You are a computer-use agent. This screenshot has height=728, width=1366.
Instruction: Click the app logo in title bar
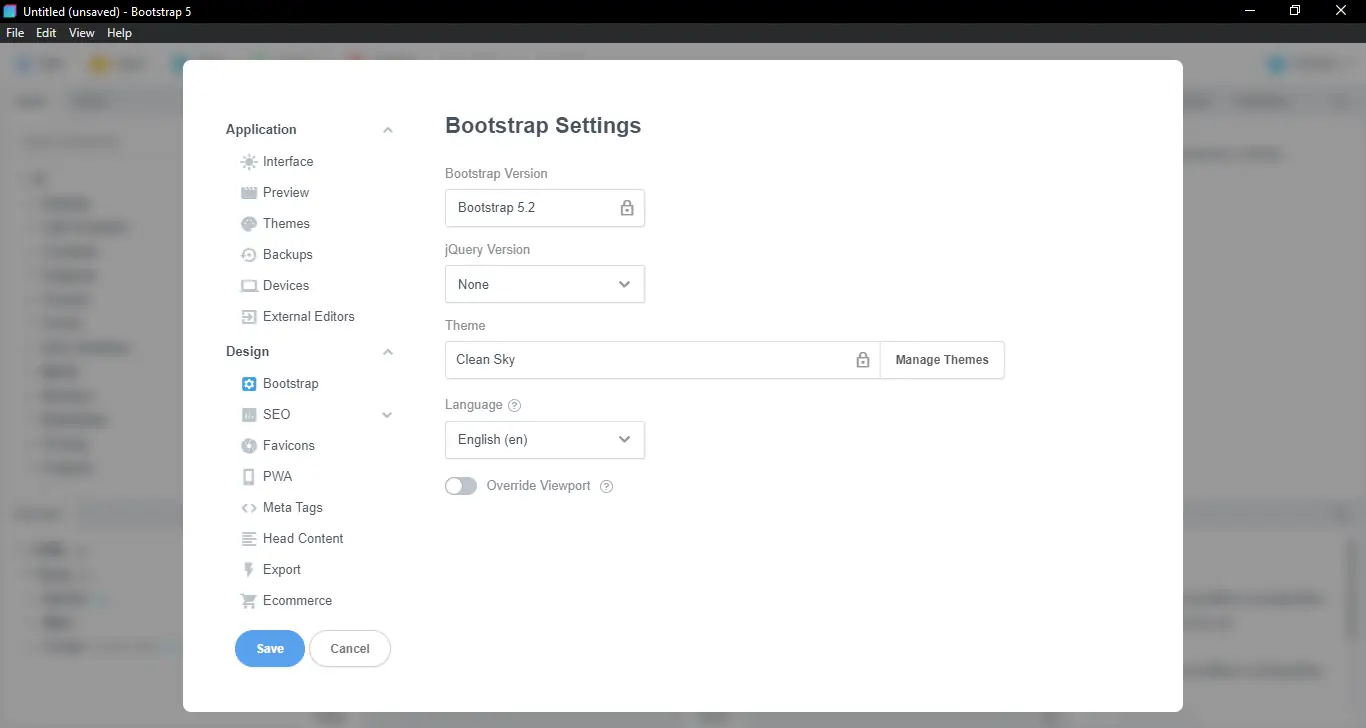(10, 10)
